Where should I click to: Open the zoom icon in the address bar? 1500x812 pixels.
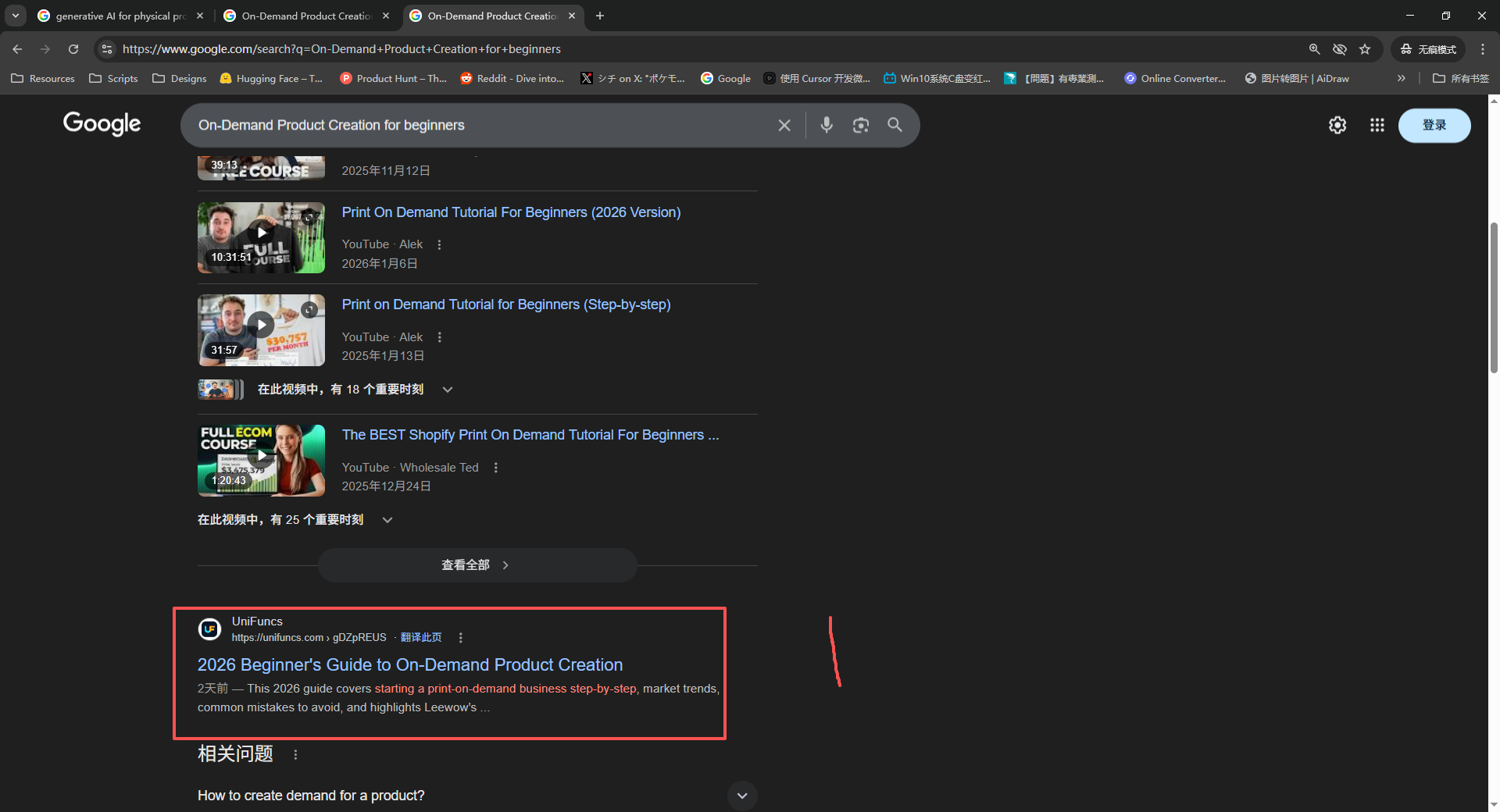[x=1315, y=48]
